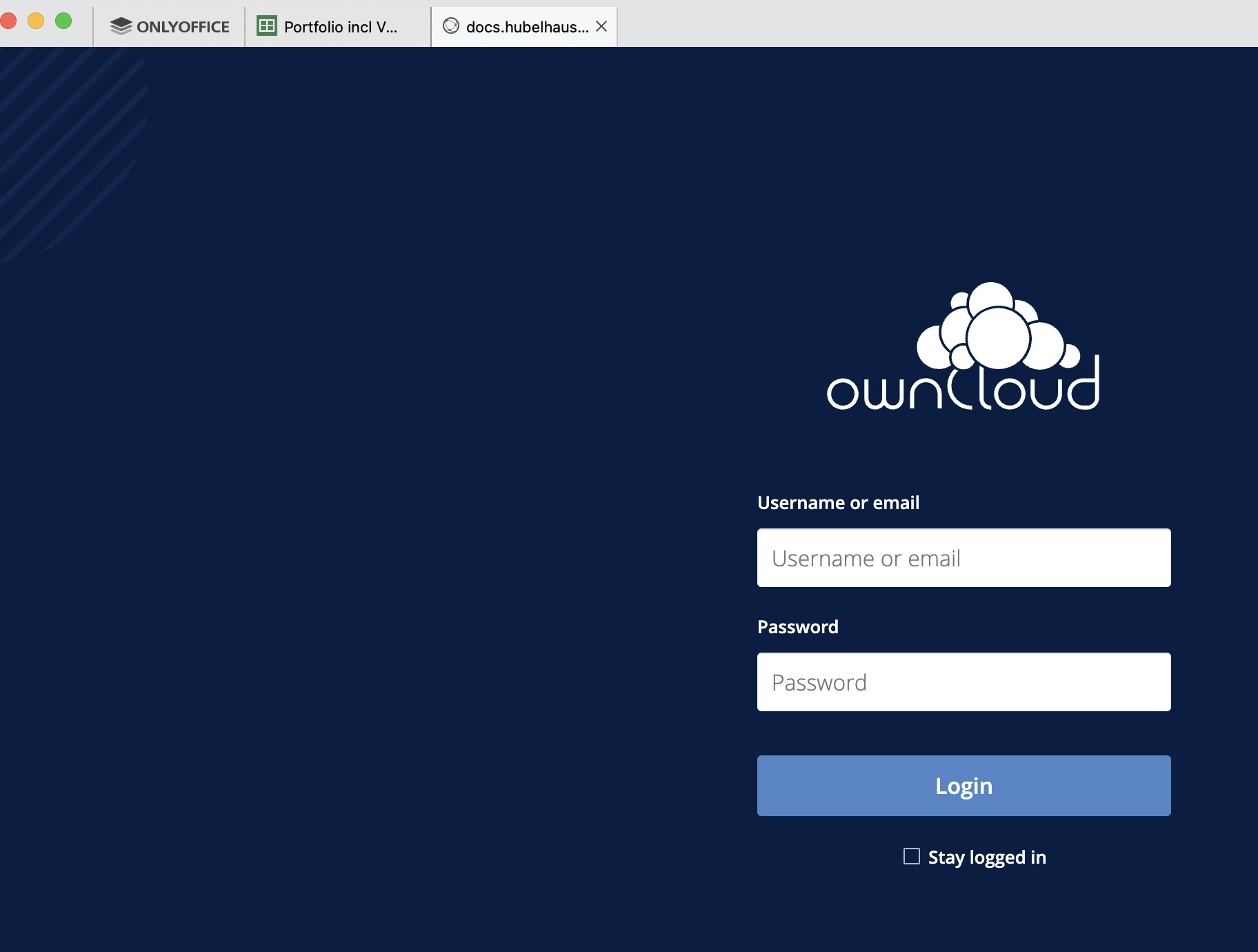Close the docs.hubelhaus tab with X
This screenshot has width=1258, height=952.
[601, 26]
